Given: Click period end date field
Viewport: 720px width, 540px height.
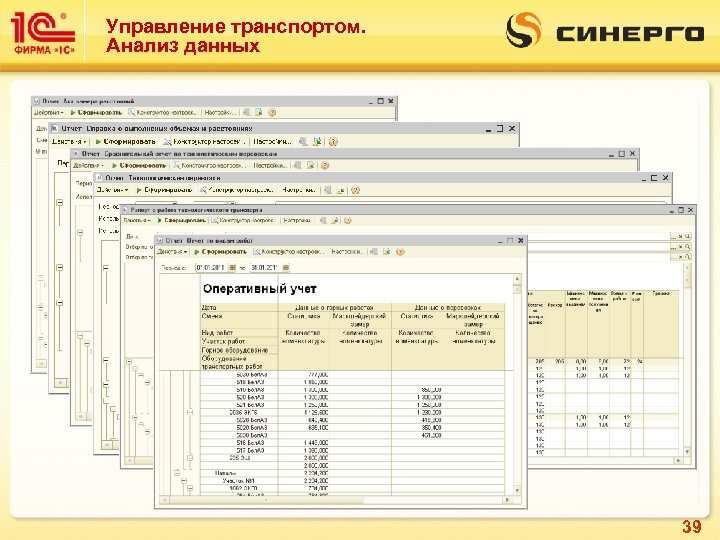Looking at the screenshot, I should click(265, 268).
